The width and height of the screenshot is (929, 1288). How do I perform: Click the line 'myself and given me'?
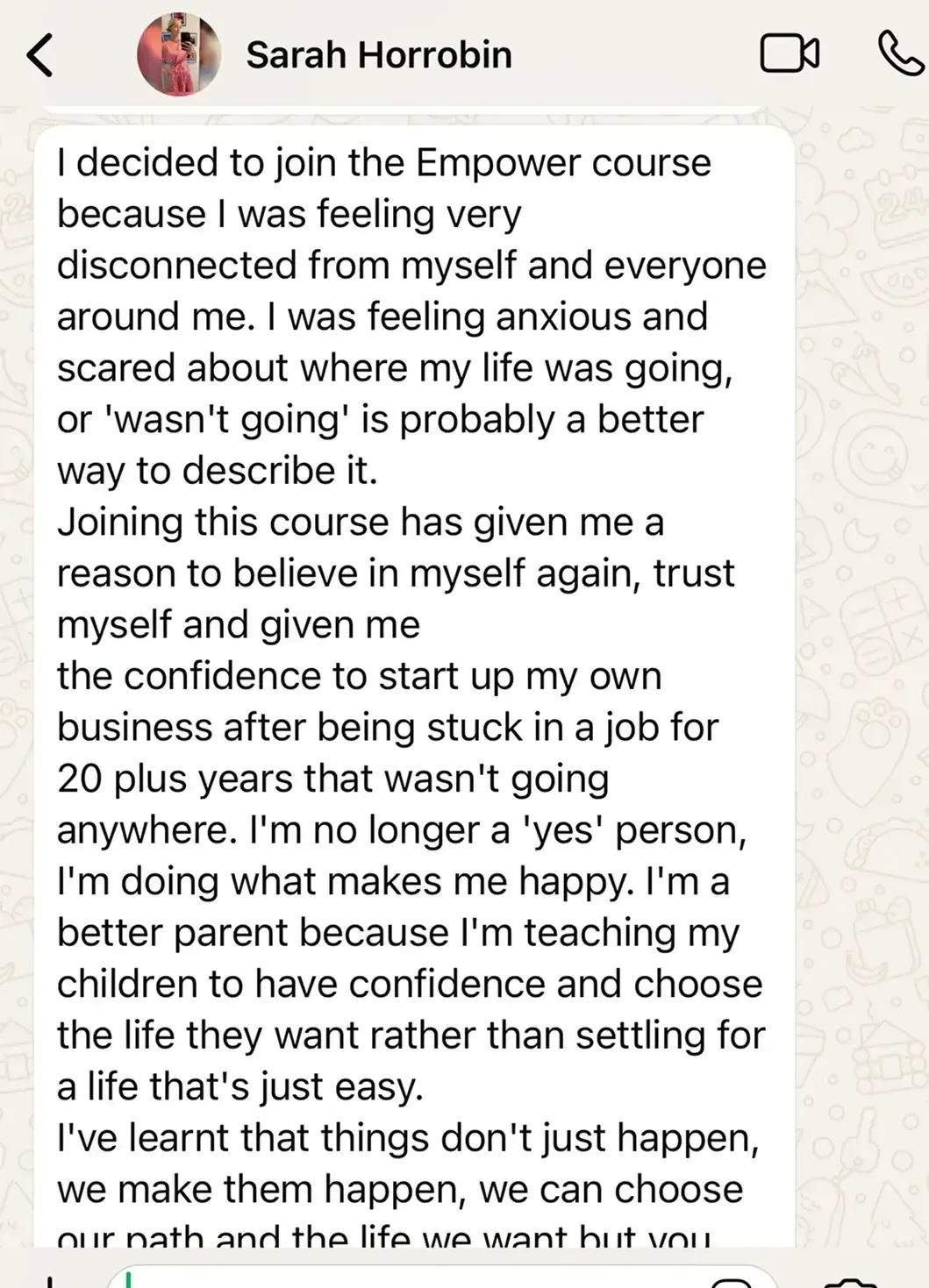[239, 625]
